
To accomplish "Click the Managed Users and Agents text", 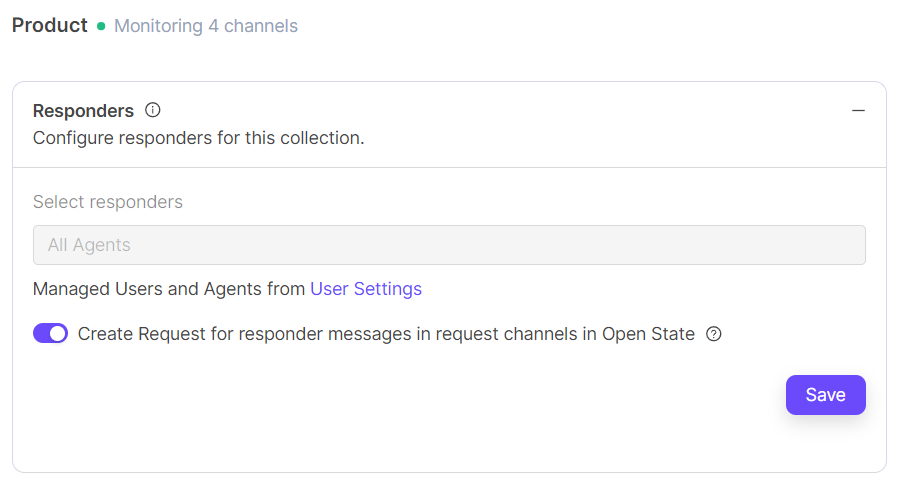I will [169, 289].
